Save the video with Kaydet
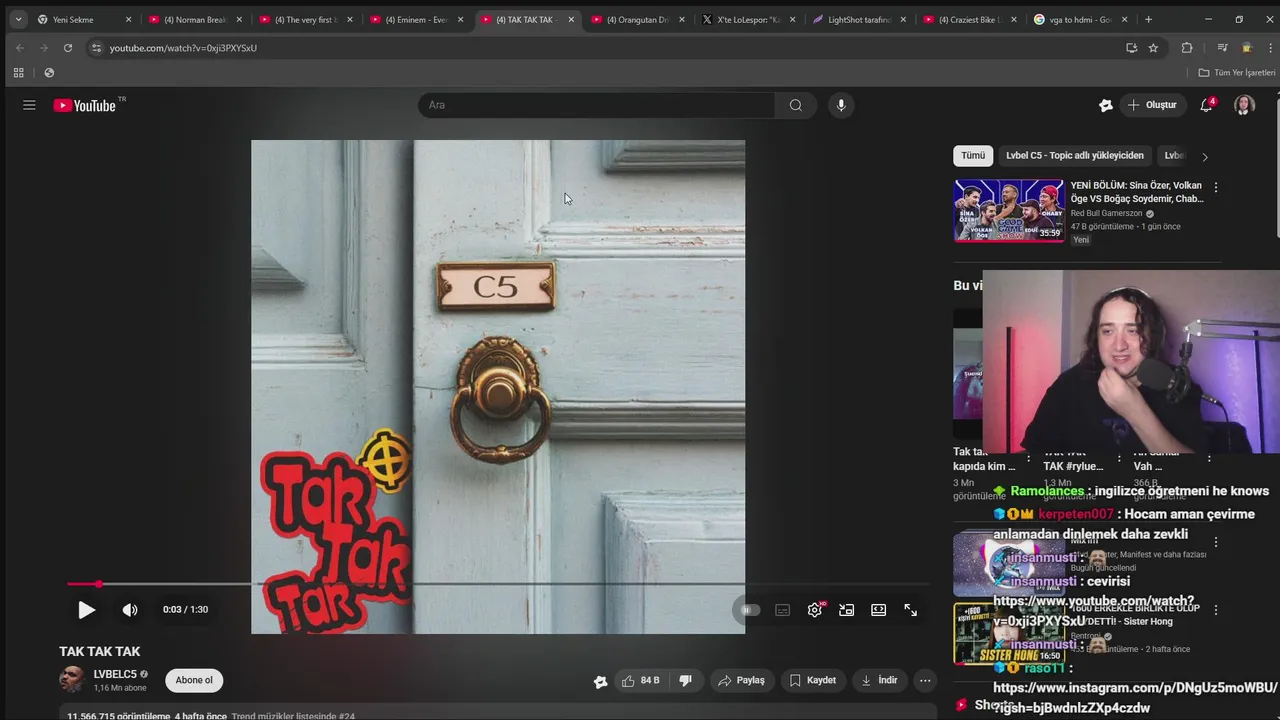Image resolution: width=1280 pixels, height=720 pixels. tap(812, 681)
